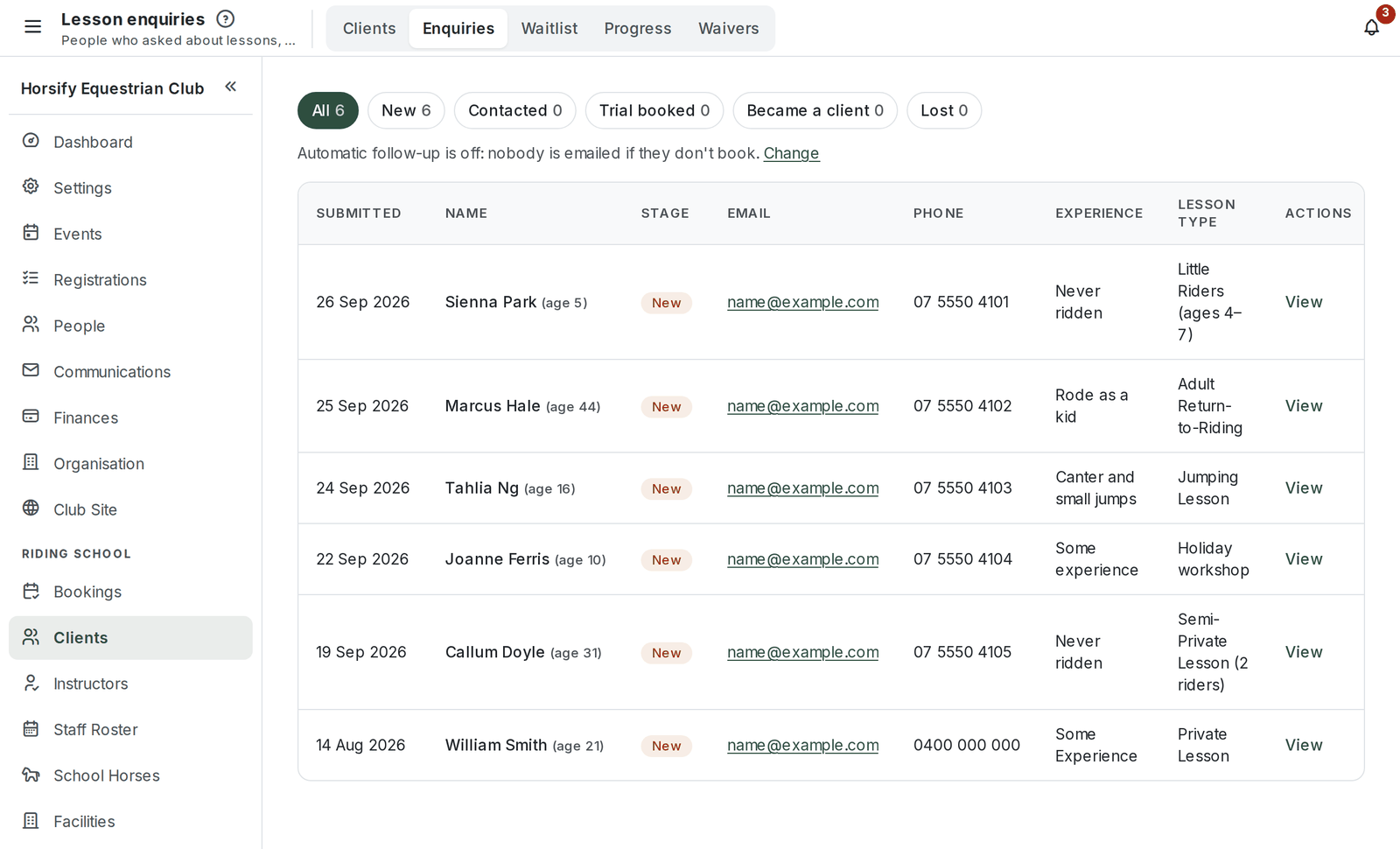Screen dimensions: 1400x849
Task: Open Finances in the sidebar
Action: (130, 417)
